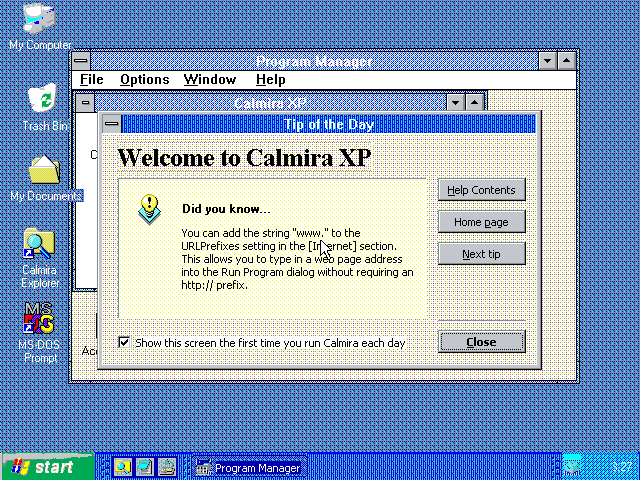Uncheck Show this screen each day checkbox
The image size is (640, 480).
[x=124, y=342]
